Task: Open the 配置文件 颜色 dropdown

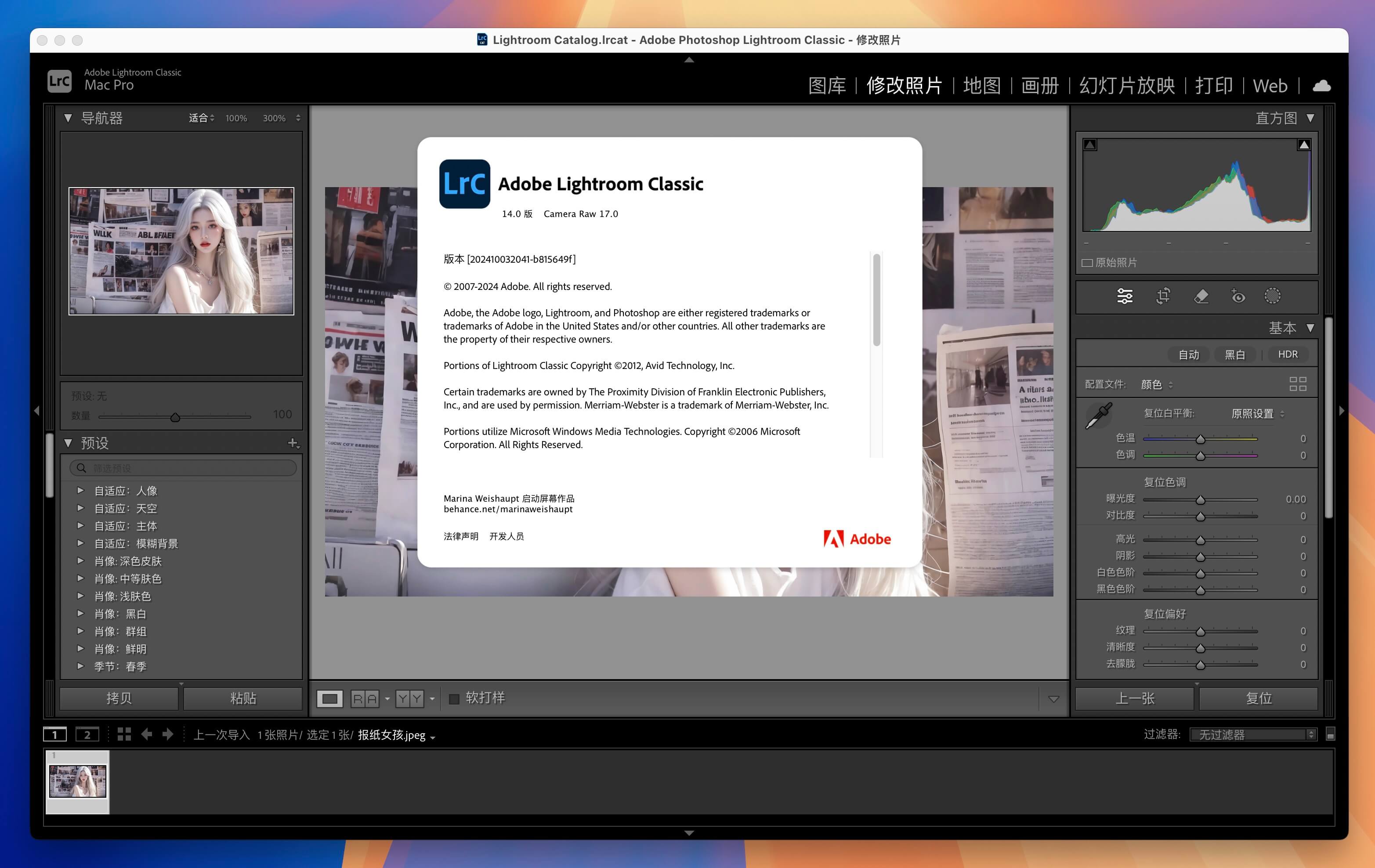Action: 1157,384
